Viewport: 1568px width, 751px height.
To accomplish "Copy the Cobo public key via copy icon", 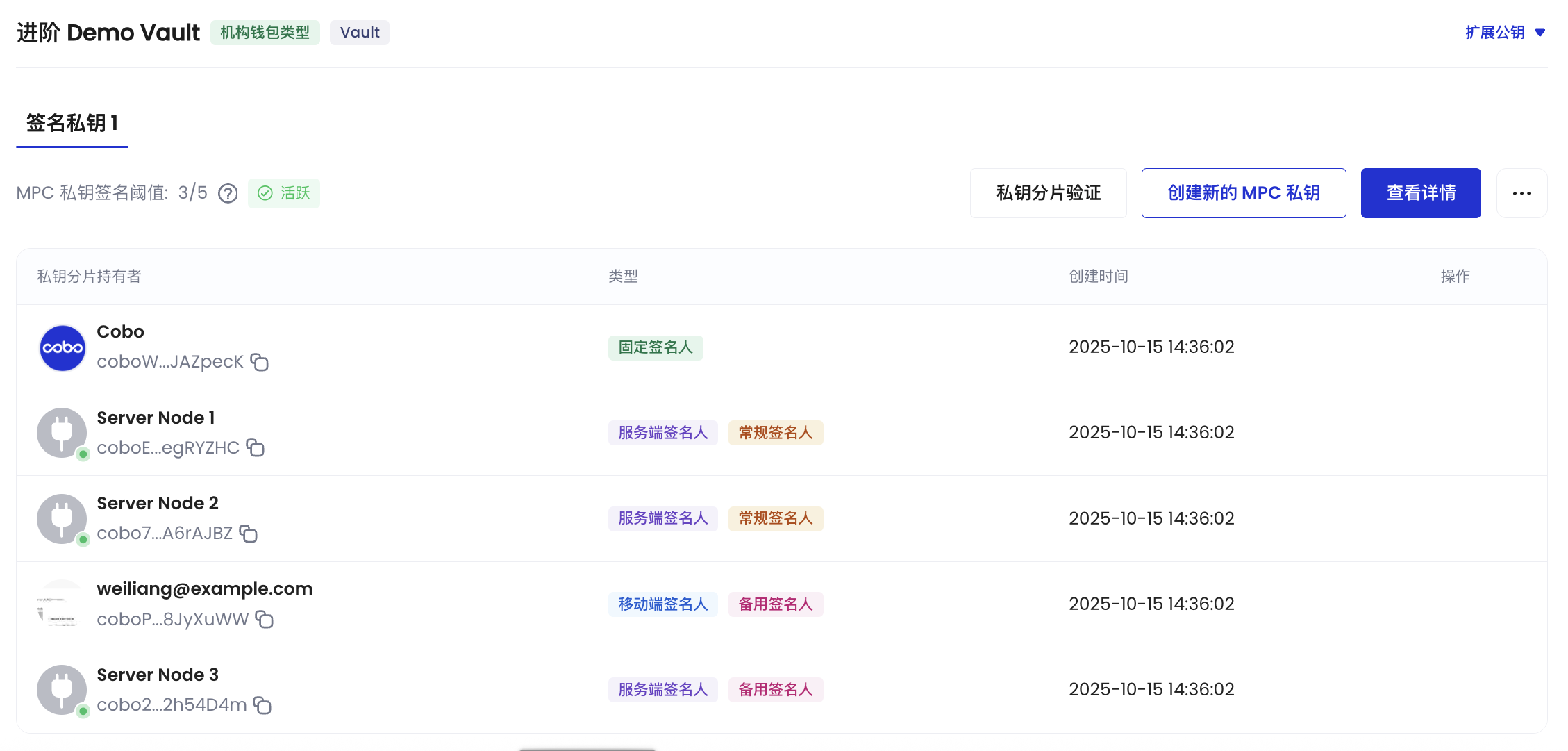I will [260, 362].
